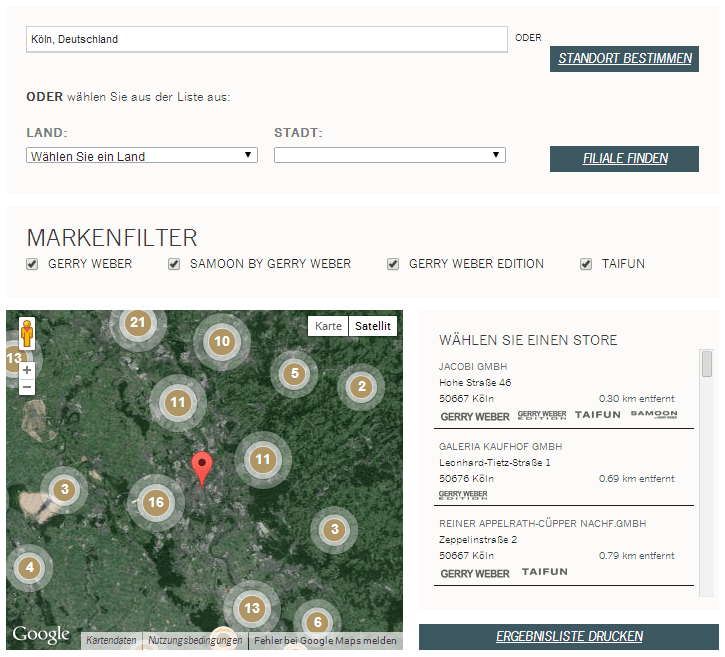Viewport: 725px width, 657px height.
Task: Open the STADT city dropdown
Action: click(x=390, y=155)
